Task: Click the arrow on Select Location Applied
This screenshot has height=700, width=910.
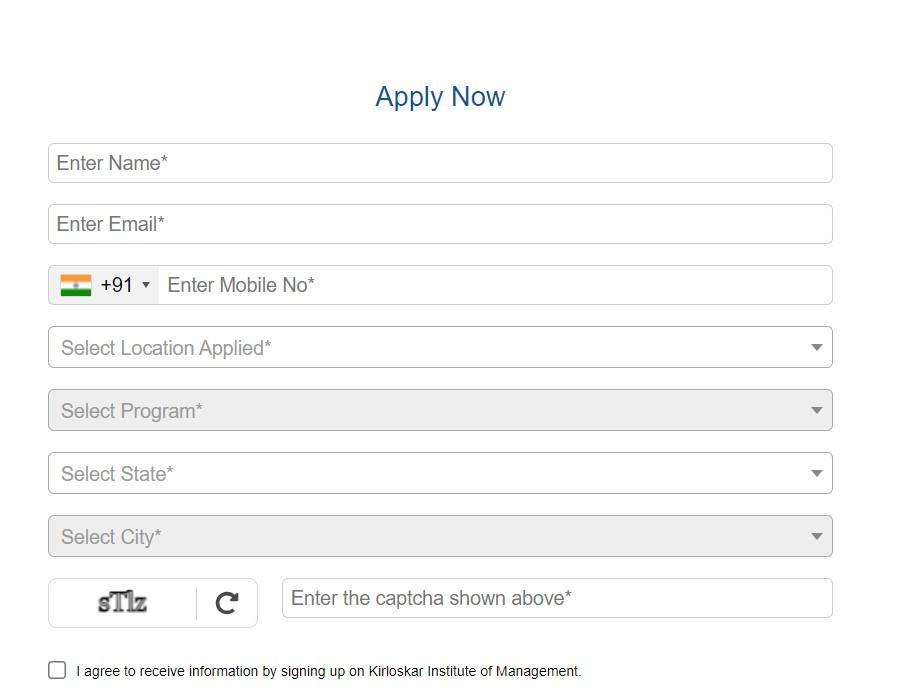Action: 816,348
